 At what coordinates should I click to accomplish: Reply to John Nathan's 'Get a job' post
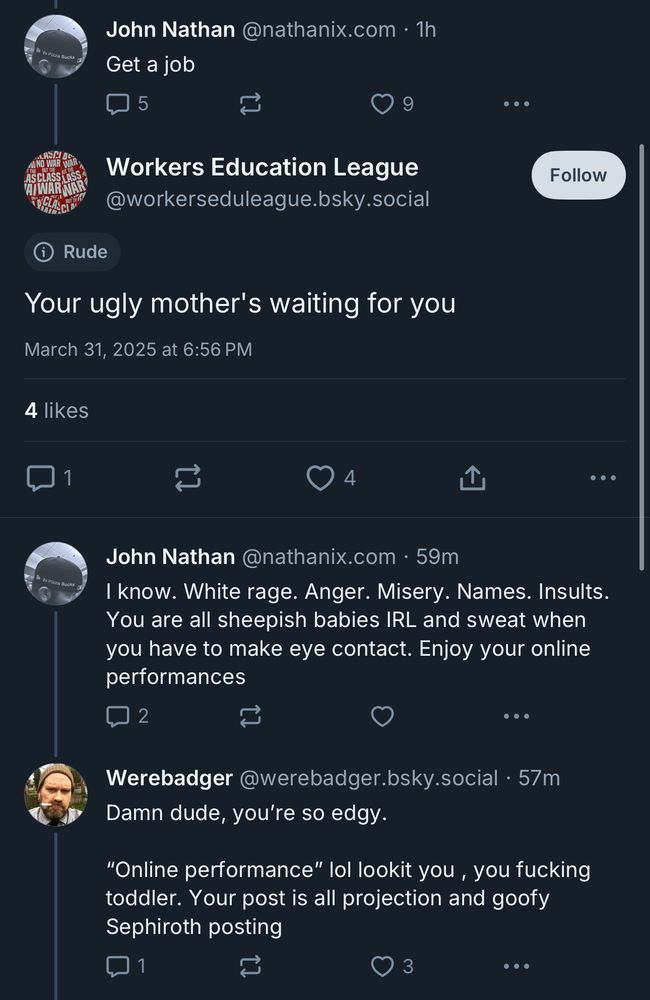click(x=118, y=103)
